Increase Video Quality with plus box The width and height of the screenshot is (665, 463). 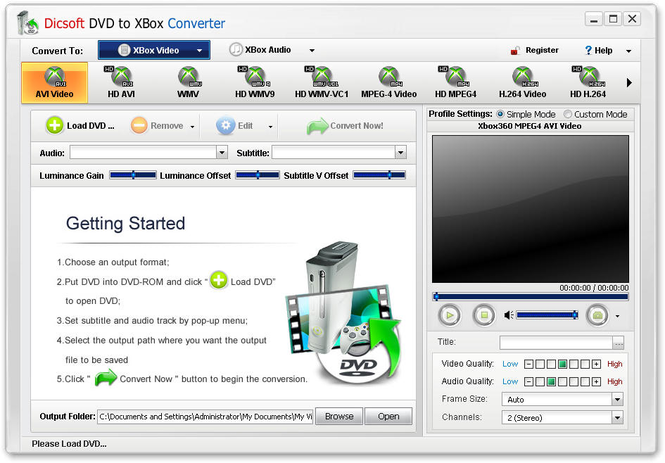[x=596, y=364]
